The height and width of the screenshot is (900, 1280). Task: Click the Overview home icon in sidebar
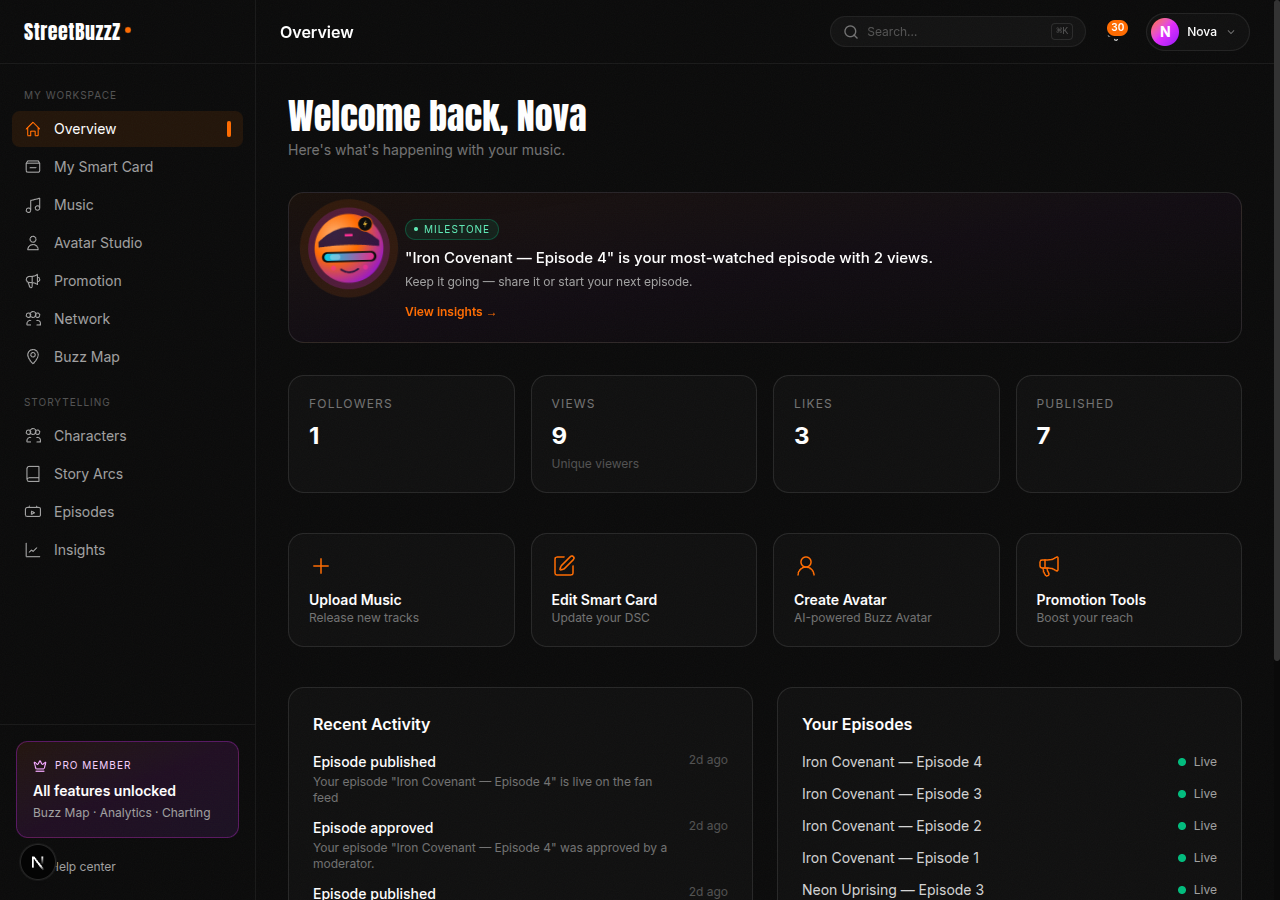point(33,129)
